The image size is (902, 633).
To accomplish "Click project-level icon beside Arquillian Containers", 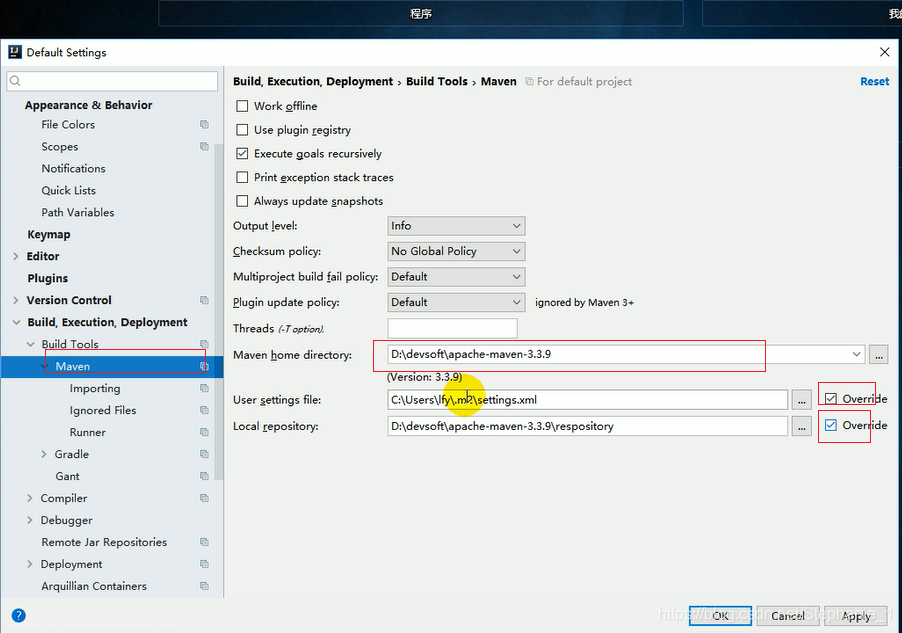I will 204,586.
